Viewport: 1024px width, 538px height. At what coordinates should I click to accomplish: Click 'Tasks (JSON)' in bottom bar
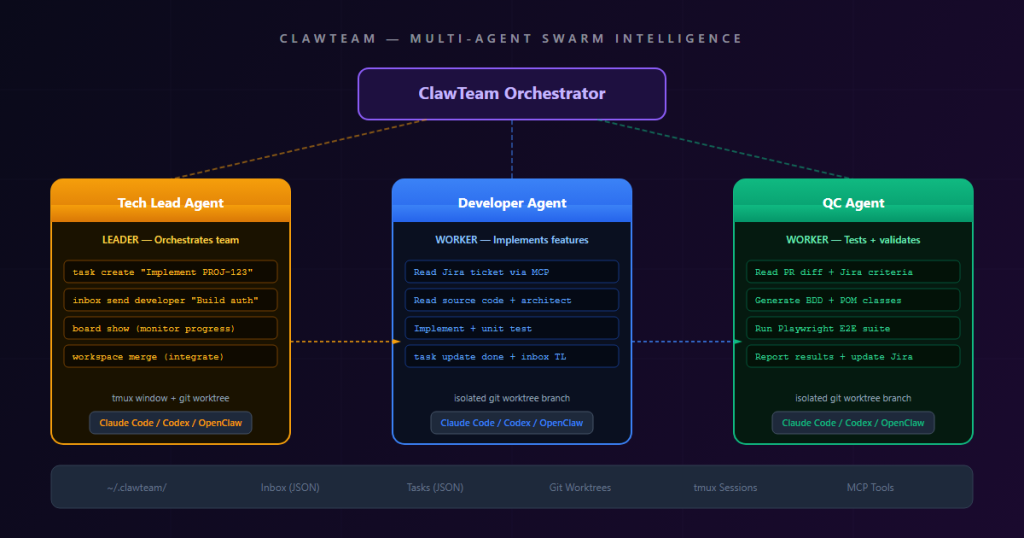(435, 487)
